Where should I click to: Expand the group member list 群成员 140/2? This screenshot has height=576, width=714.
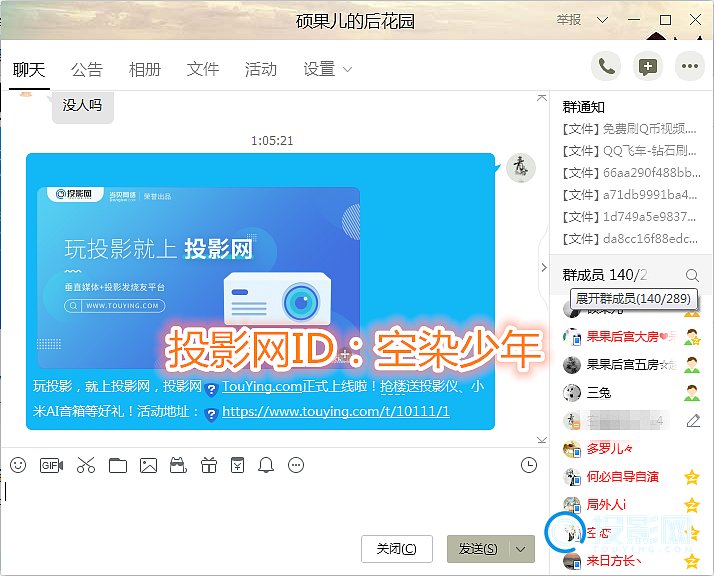605,275
